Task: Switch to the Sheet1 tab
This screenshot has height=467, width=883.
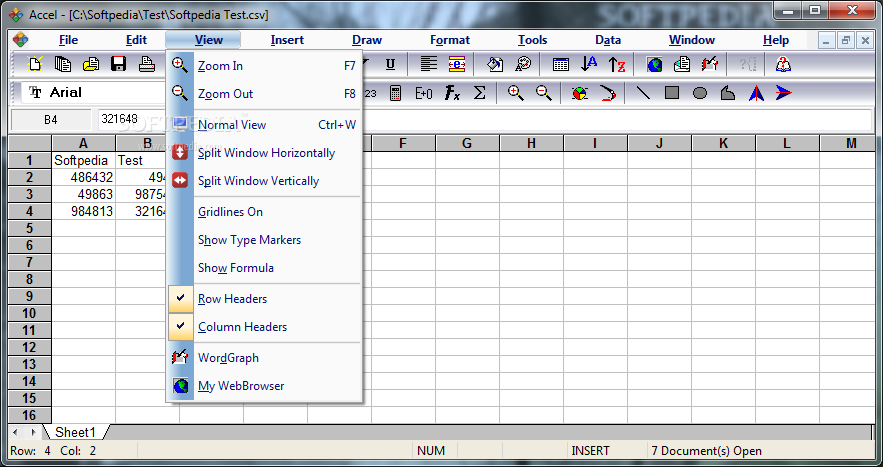Action: 75,433
